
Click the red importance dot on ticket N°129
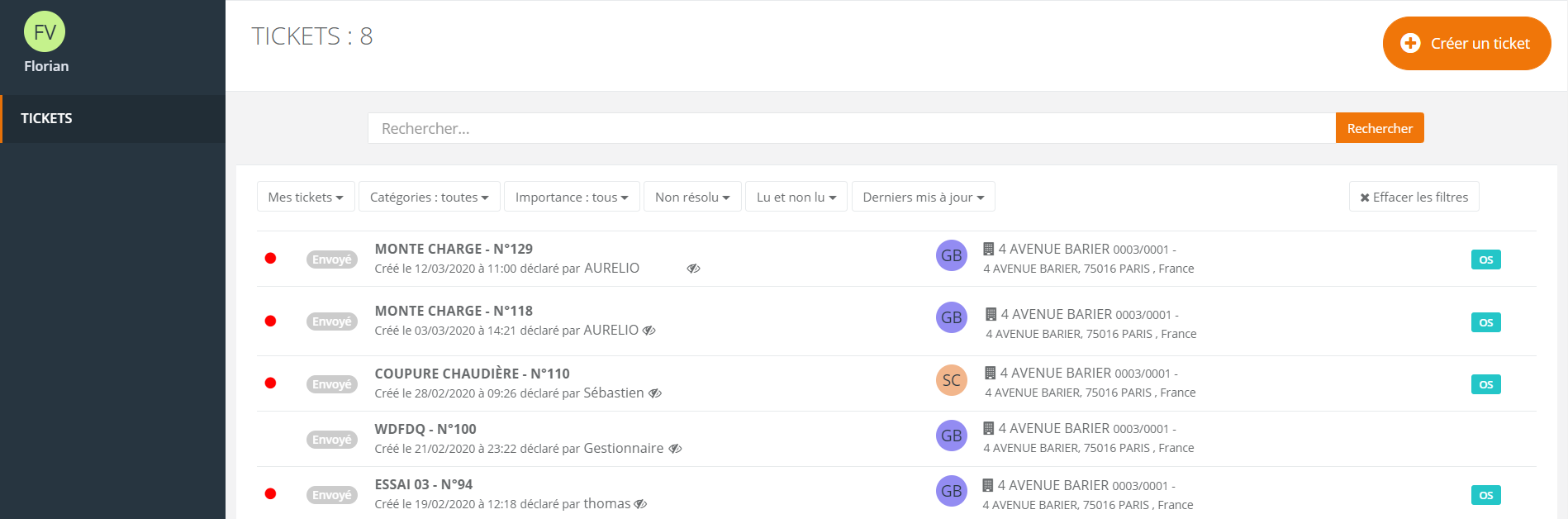tap(270, 258)
